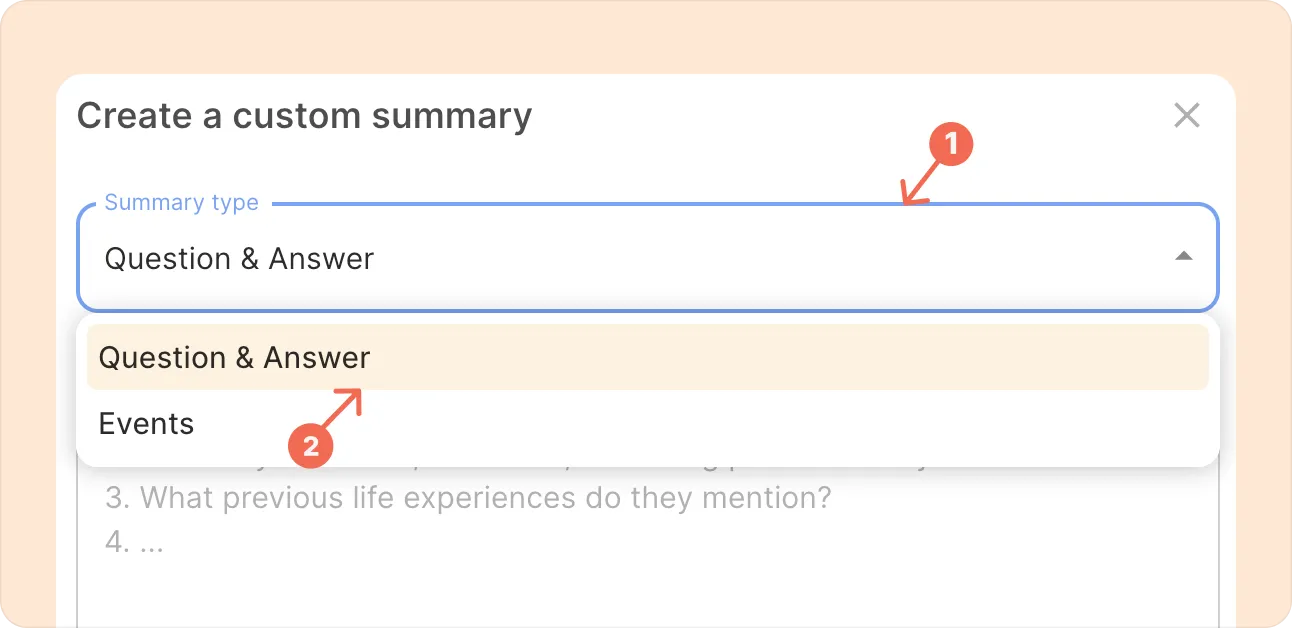Click the red annotation marker numbered 2
Viewport: 1292px width, 628px height.
click(x=311, y=446)
